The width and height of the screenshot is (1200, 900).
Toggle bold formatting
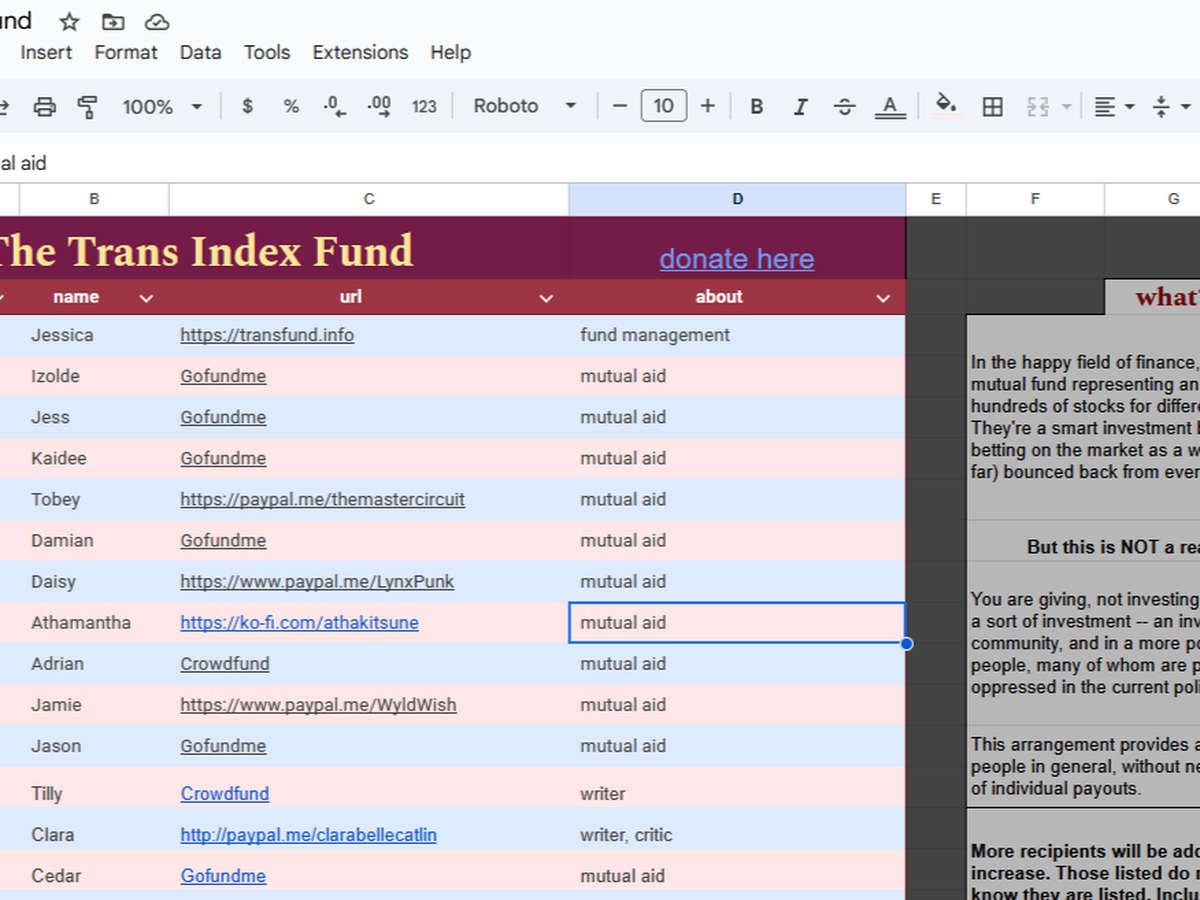click(x=756, y=106)
